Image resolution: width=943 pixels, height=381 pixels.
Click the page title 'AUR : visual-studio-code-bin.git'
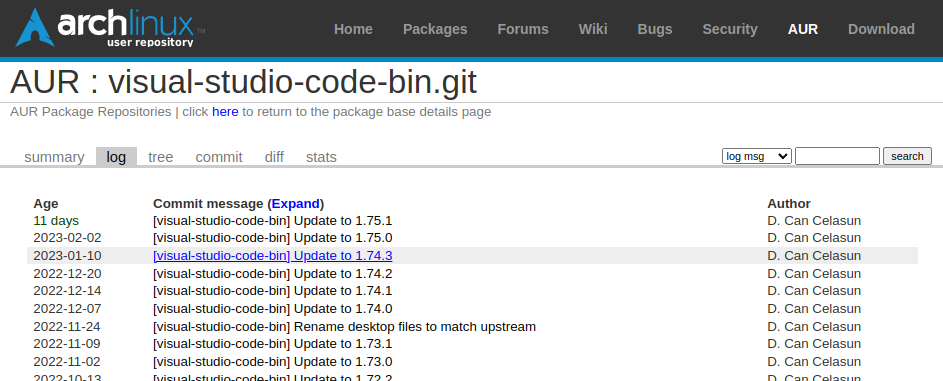(x=243, y=82)
